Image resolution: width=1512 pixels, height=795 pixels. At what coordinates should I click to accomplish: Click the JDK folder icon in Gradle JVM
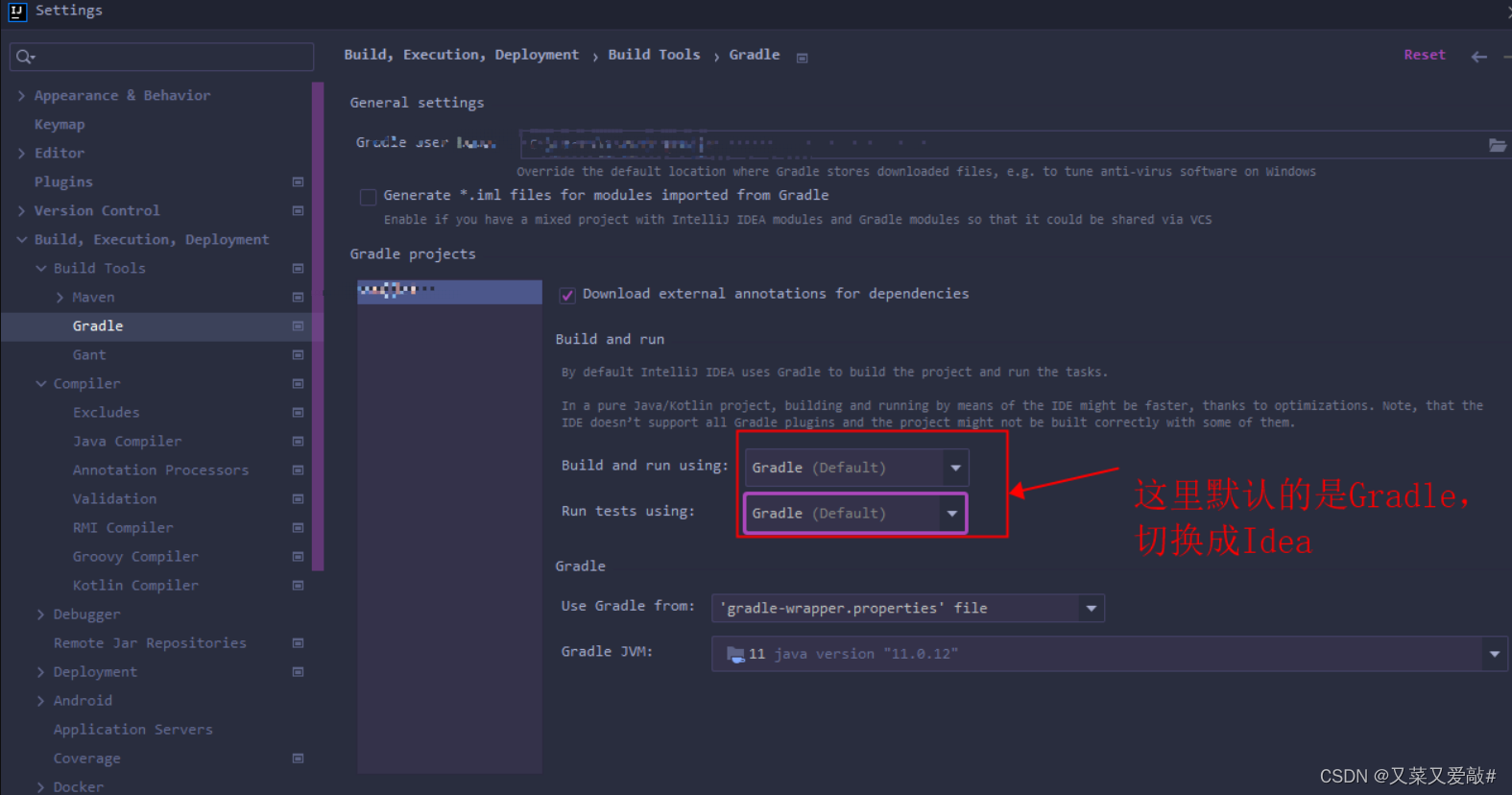735,654
